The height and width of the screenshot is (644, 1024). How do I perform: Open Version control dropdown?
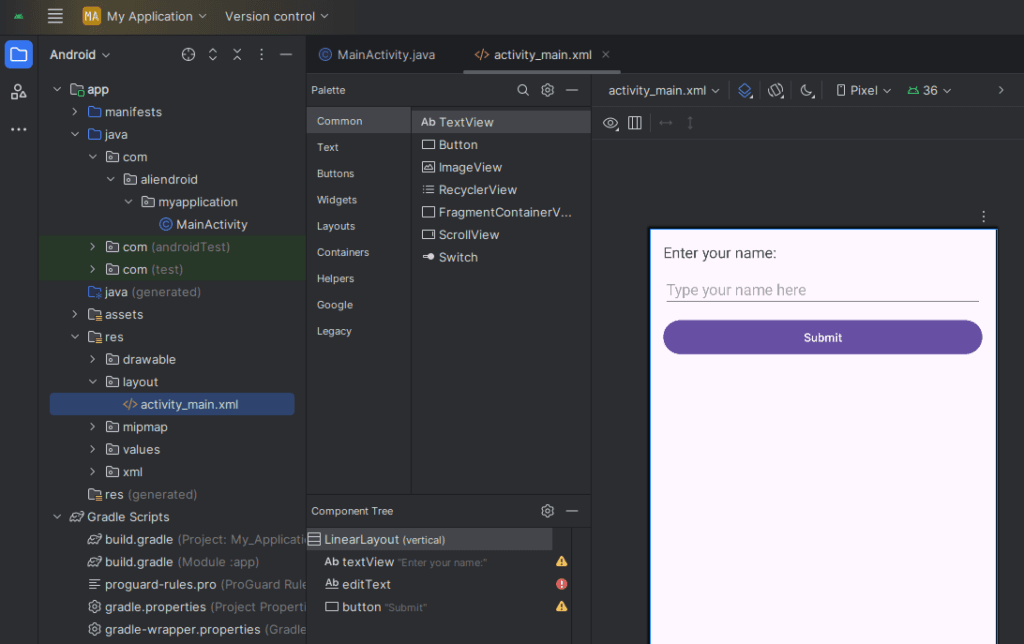(x=276, y=16)
